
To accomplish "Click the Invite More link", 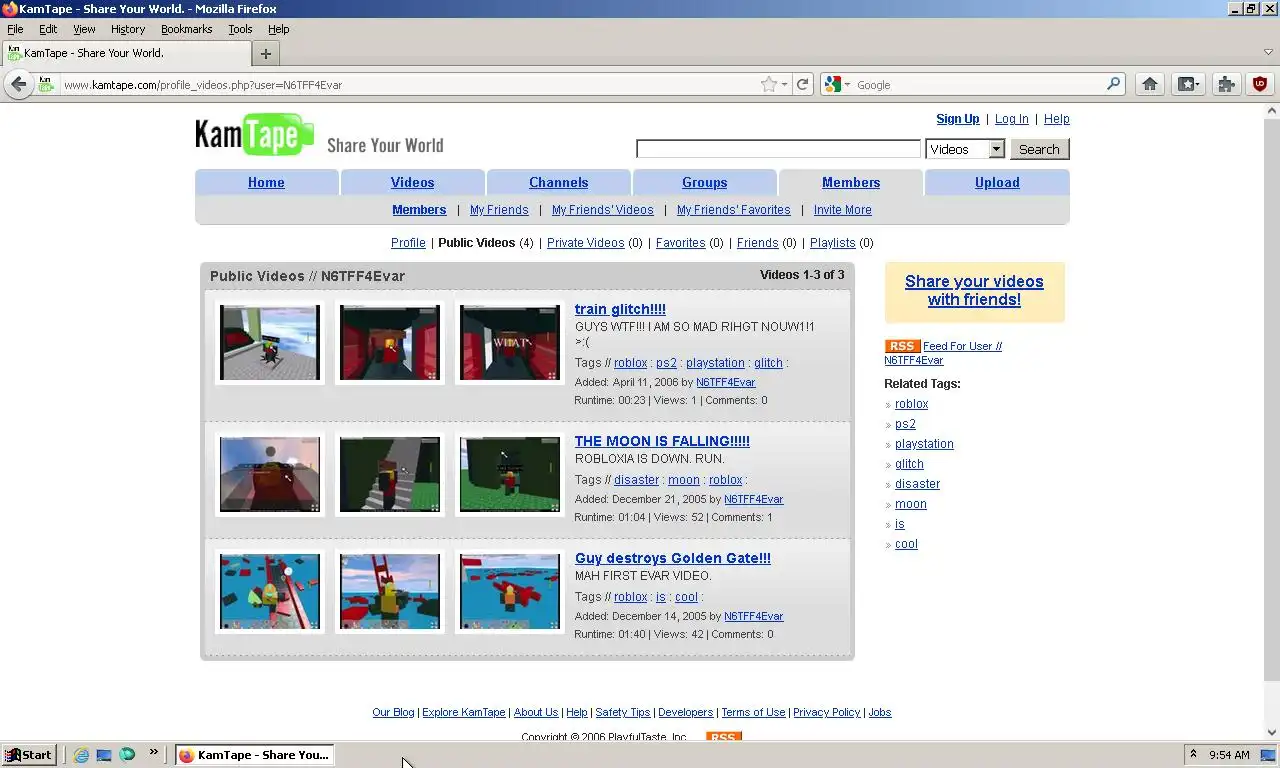I will [842, 210].
